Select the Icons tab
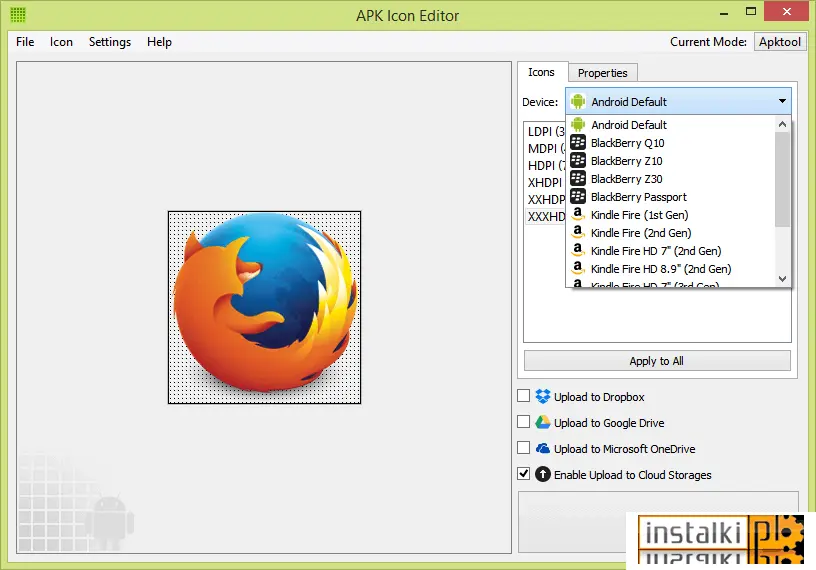The width and height of the screenshot is (816, 570). (541, 72)
